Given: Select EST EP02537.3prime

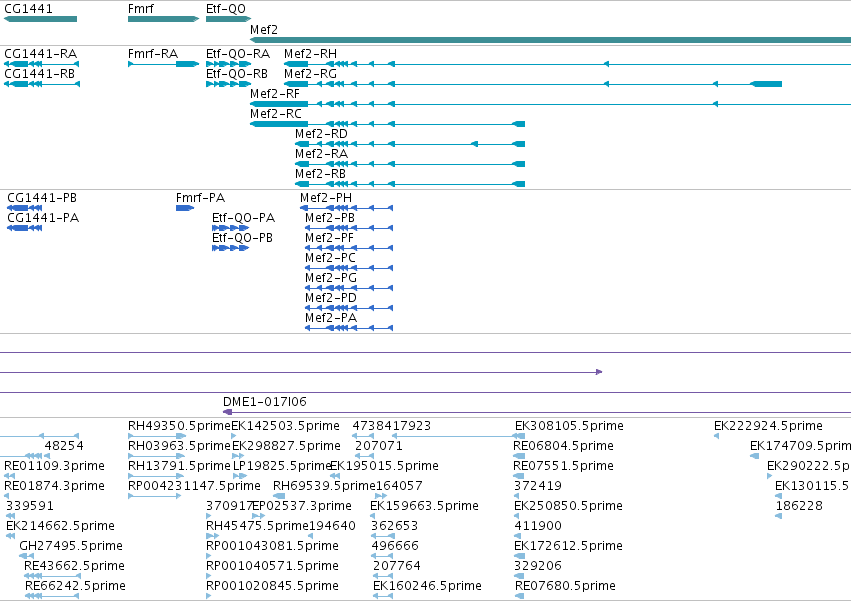Looking at the screenshot, I should pyautogui.click(x=302, y=506).
